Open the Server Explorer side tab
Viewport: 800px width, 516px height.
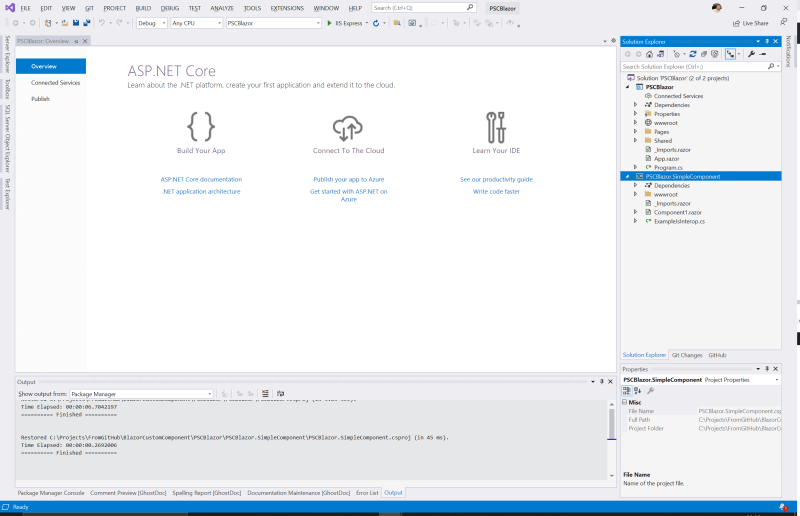coord(7,54)
